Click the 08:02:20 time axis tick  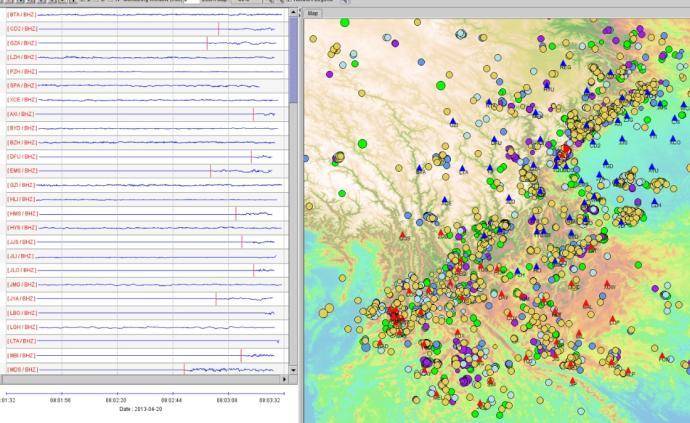[x=116, y=399]
